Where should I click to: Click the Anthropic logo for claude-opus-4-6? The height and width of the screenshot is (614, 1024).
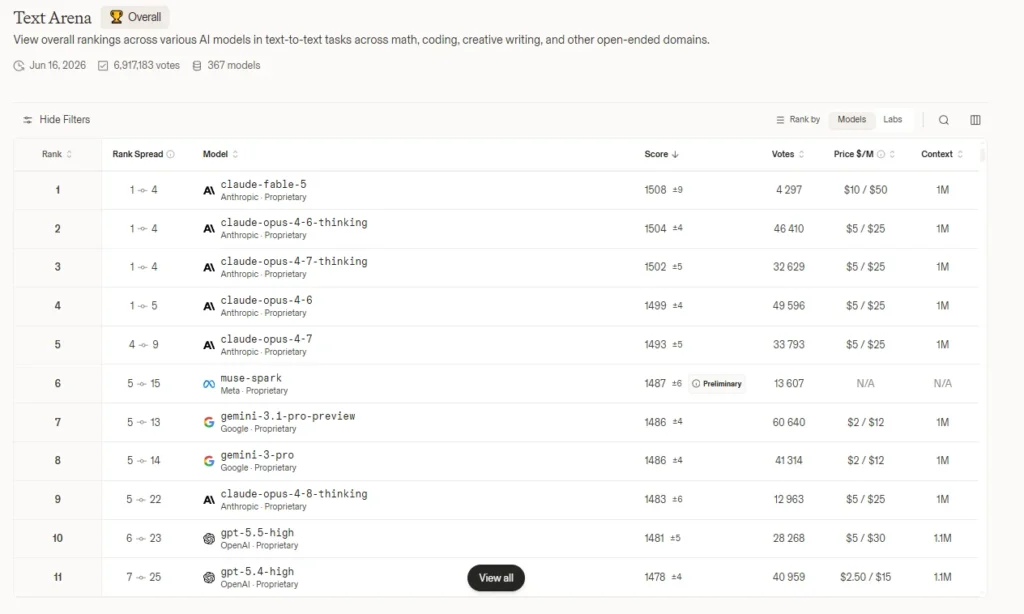(209, 306)
